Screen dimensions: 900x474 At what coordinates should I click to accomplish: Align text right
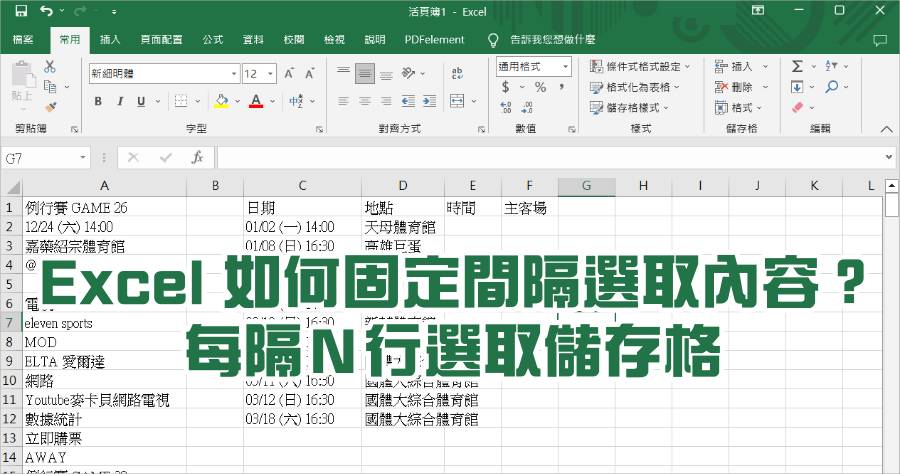386,102
